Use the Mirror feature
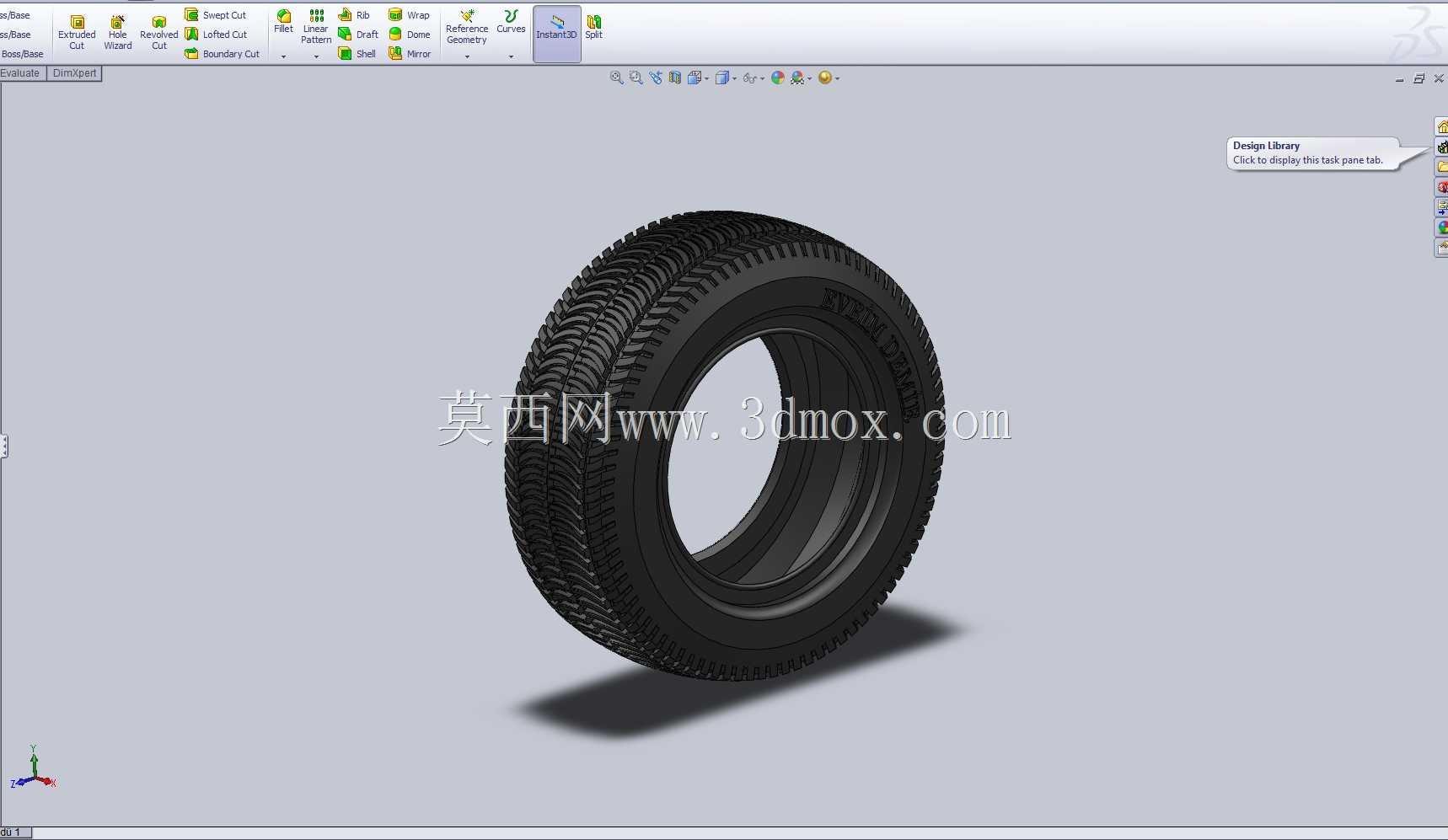The height and width of the screenshot is (840, 1448). (410, 54)
